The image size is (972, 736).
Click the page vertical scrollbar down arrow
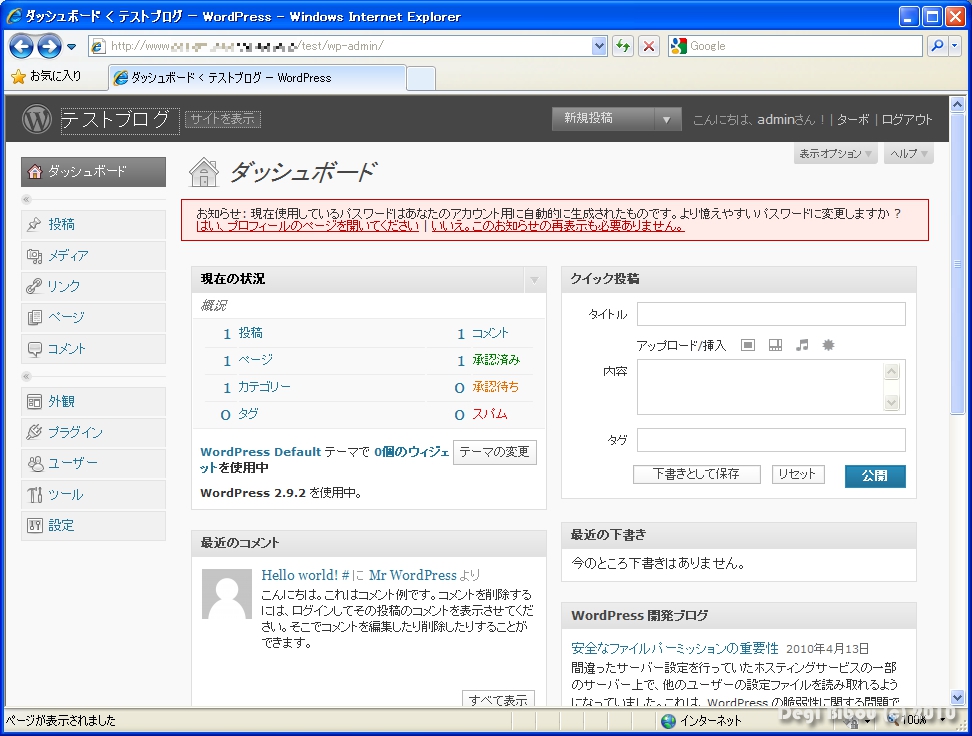[958, 698]
